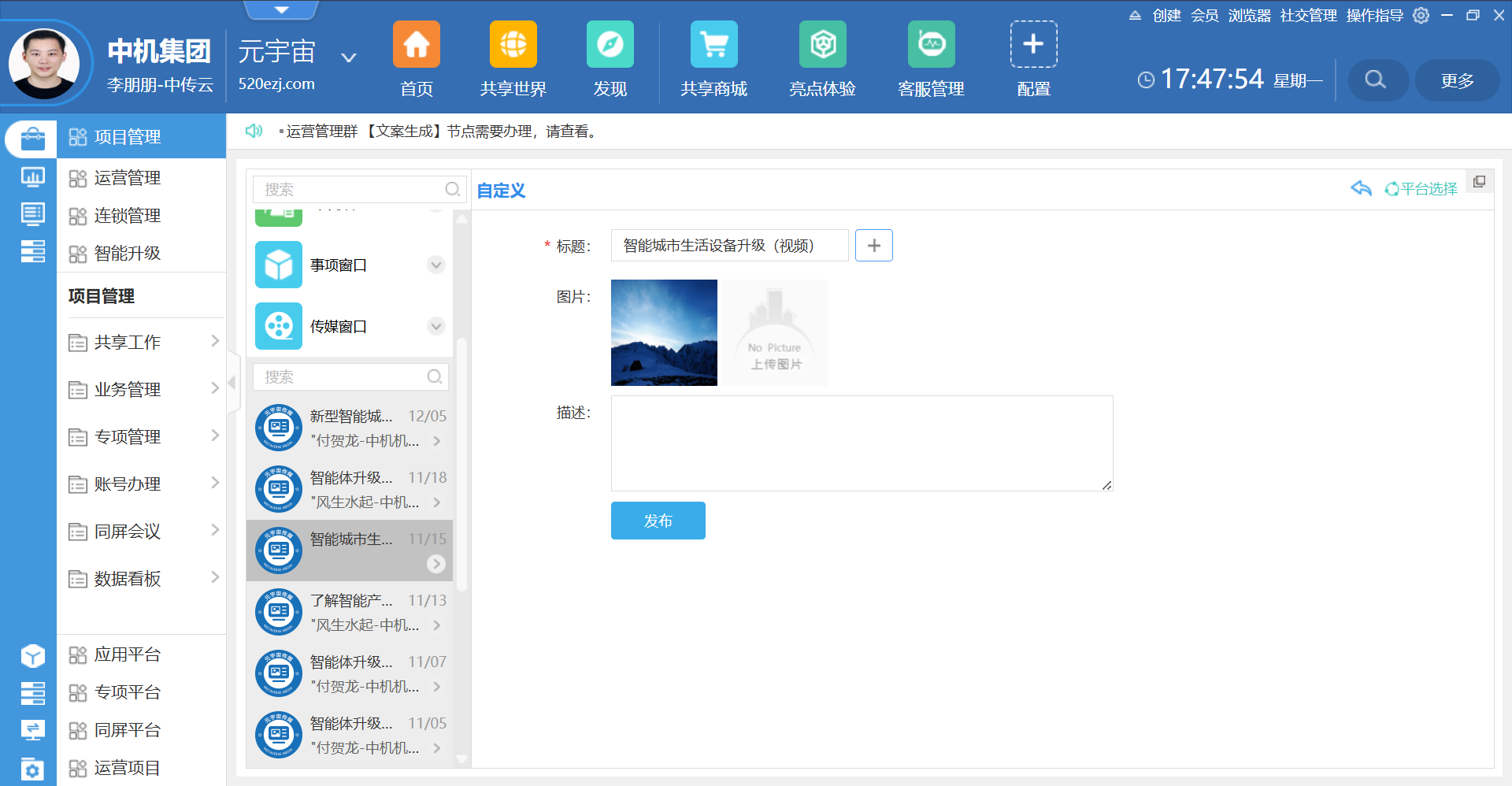Viewport: 1512px width, 786px height.
Task: Open 共享商城 shopping cart icon
Action: pos(713,45)
